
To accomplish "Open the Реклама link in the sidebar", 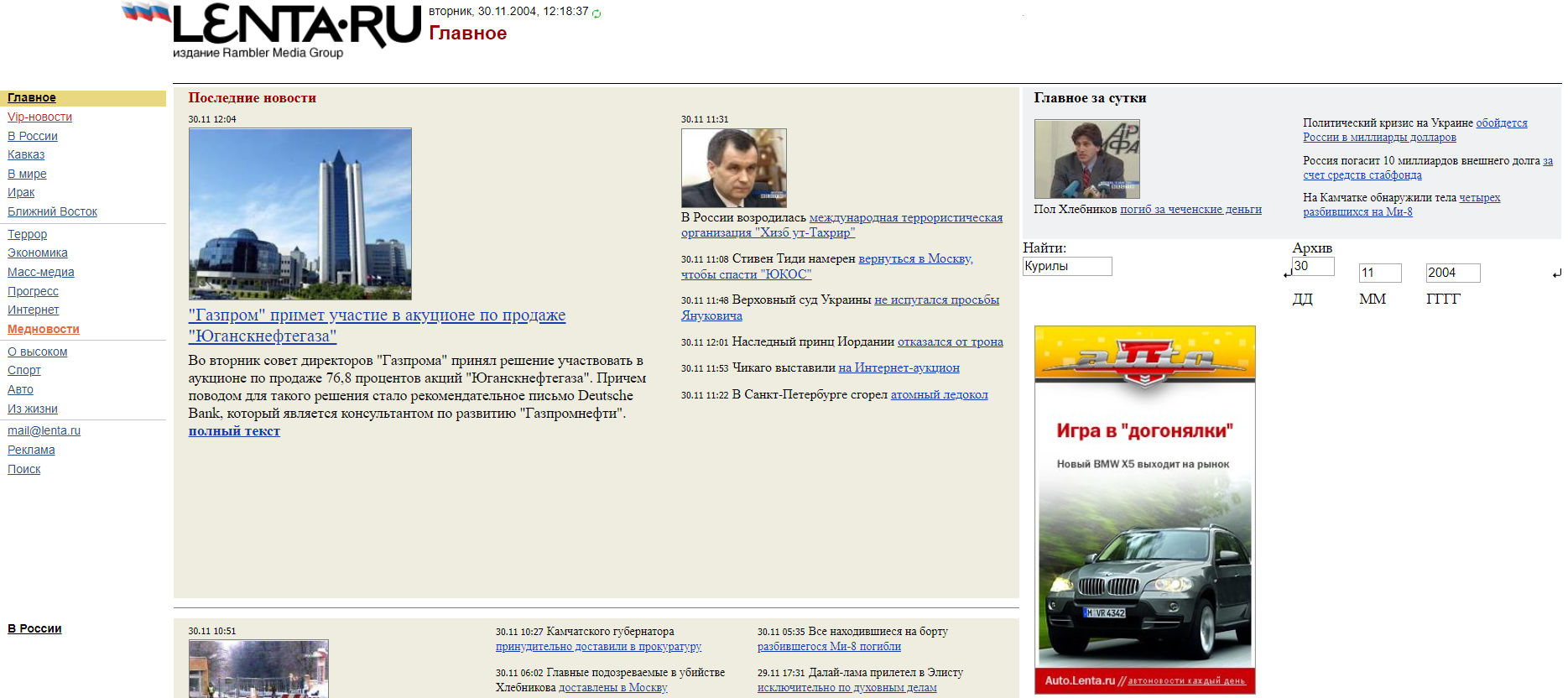I will 31,450.
